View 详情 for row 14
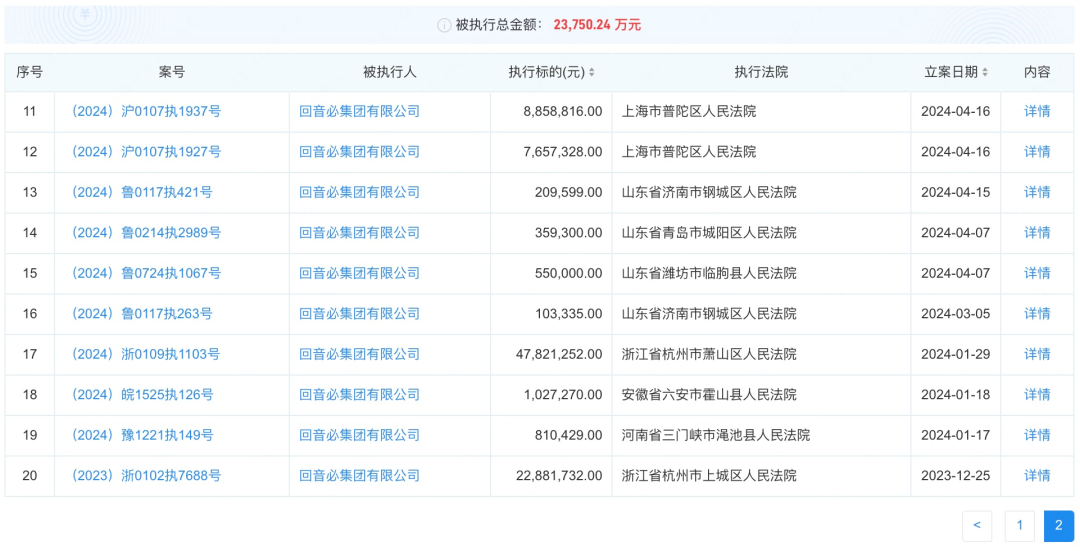Image resolution: width=1080 pixels, height=551 pixels. (x=1037, y=233)
